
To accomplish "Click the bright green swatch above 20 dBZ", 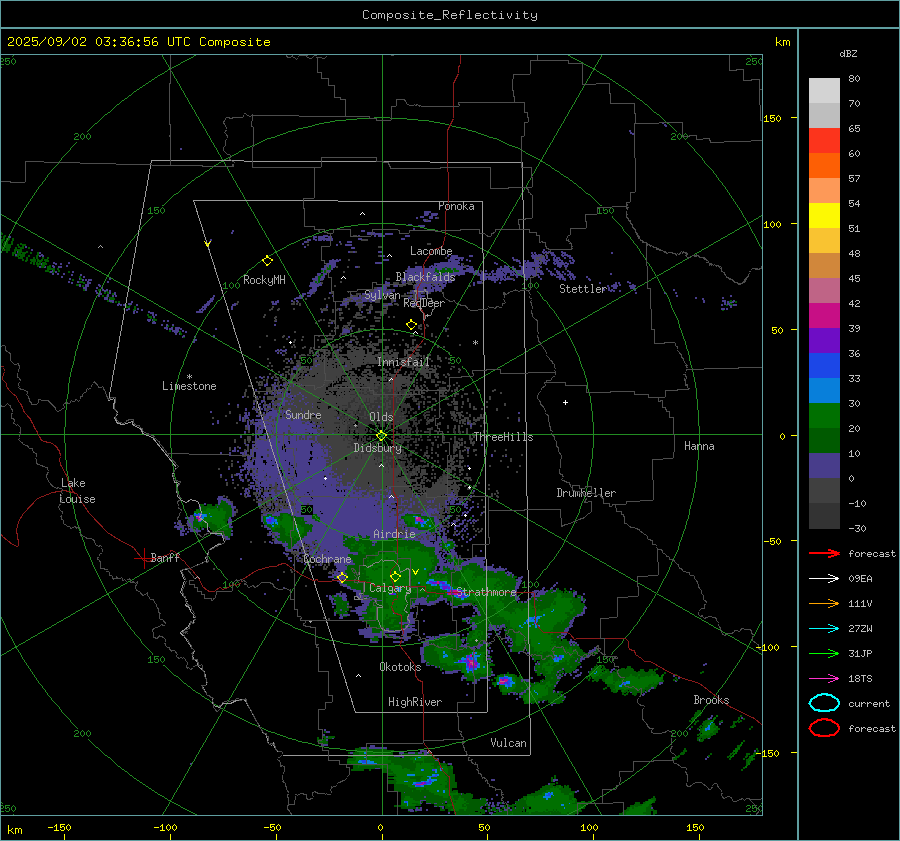I will 824,415.
